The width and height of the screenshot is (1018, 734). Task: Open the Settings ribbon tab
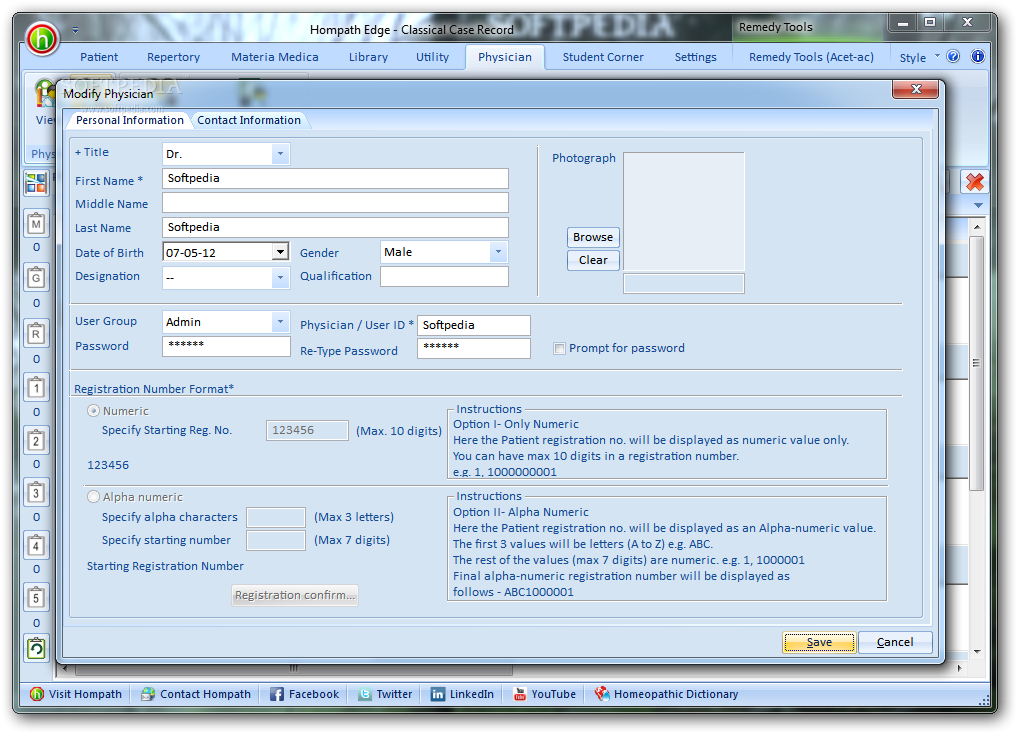[x=695, y=57]
